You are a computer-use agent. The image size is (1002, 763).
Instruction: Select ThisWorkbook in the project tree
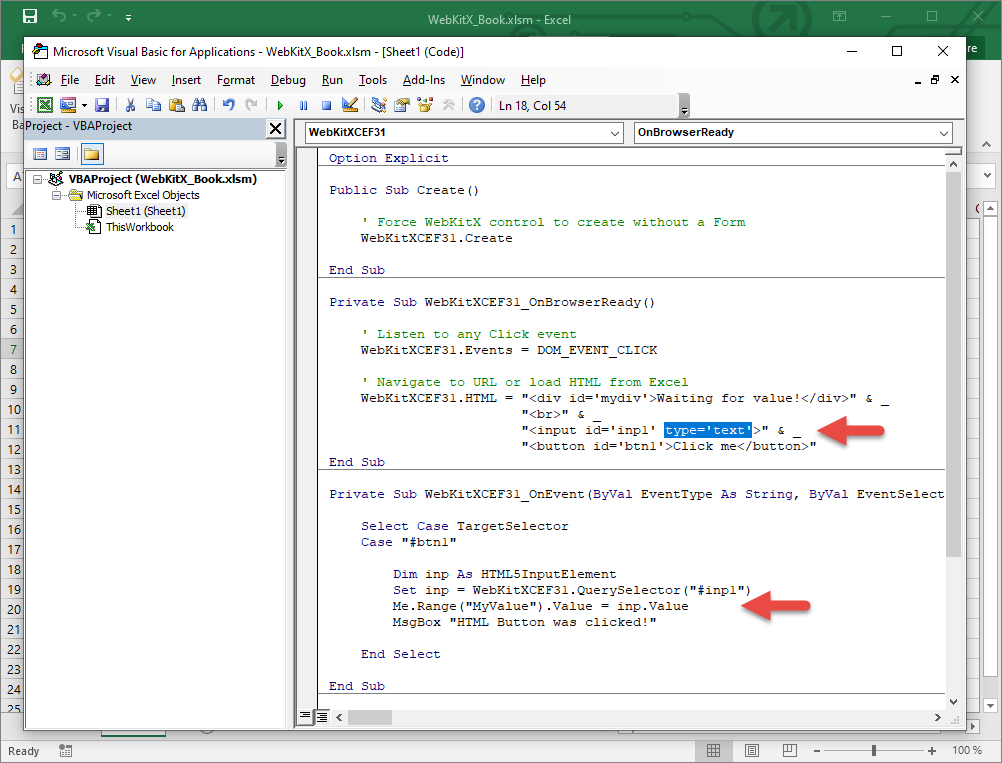pos(140,227)
